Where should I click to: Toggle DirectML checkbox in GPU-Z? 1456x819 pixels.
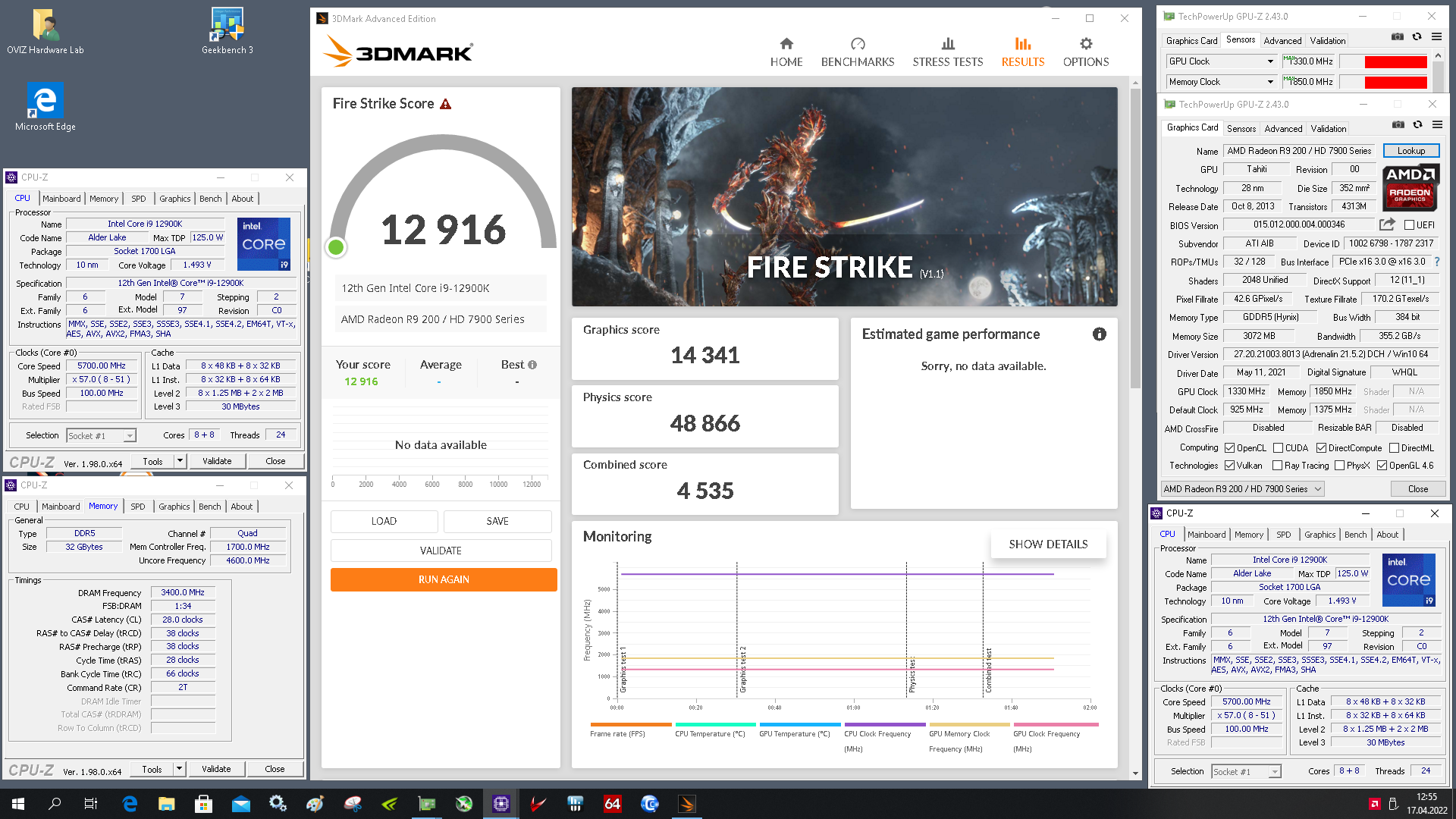tap(1394, 448)
